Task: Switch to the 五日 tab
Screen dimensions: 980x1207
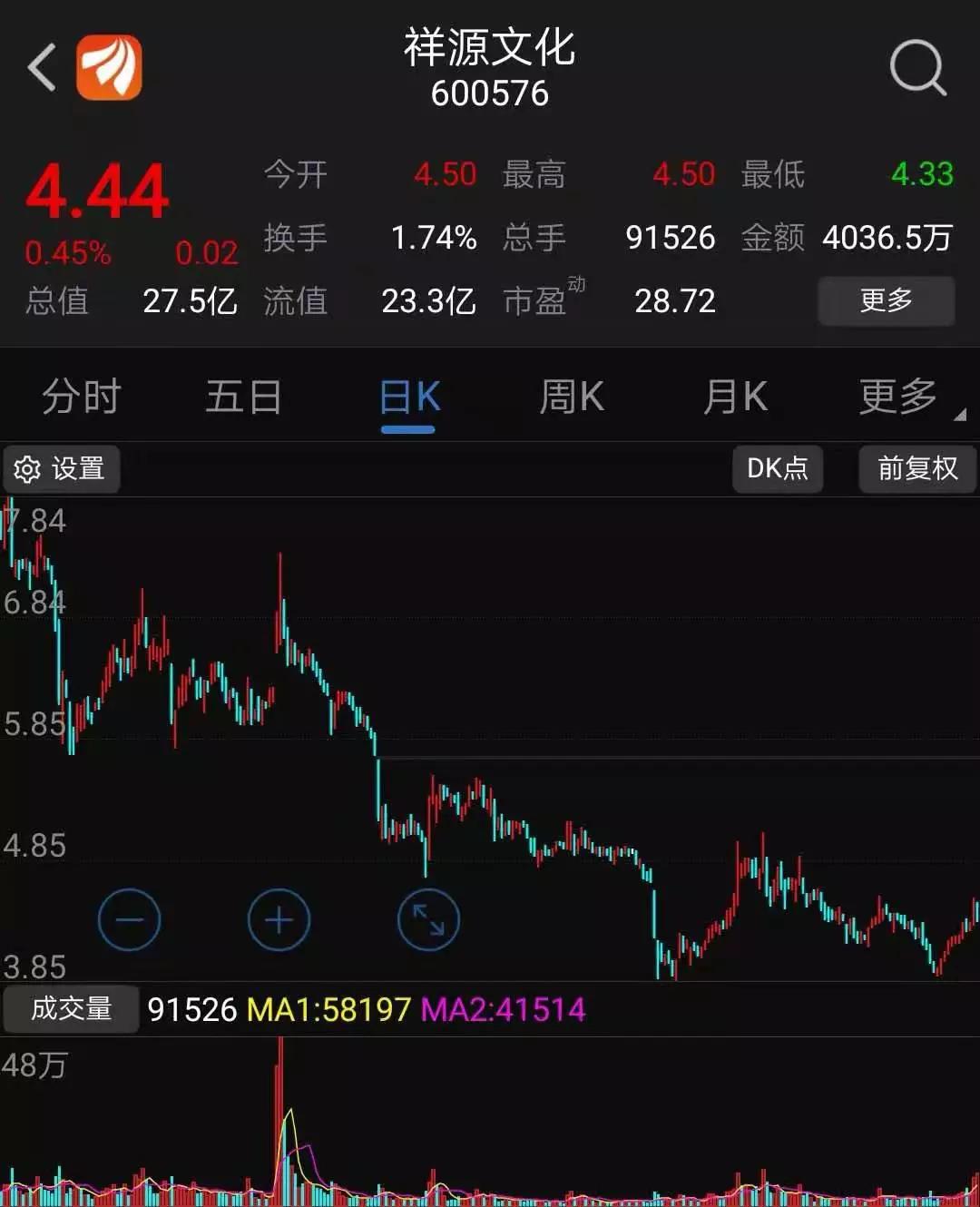Action: coord(244,397)
